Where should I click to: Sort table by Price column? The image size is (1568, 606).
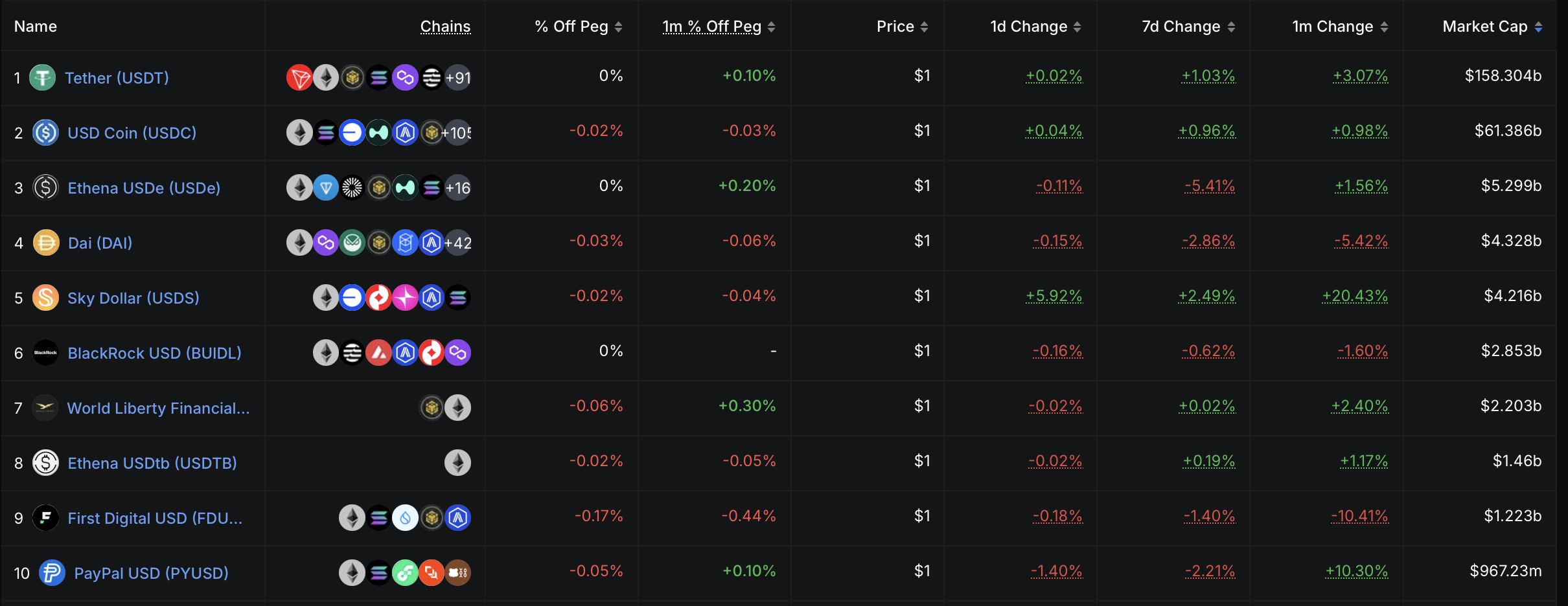903,27
